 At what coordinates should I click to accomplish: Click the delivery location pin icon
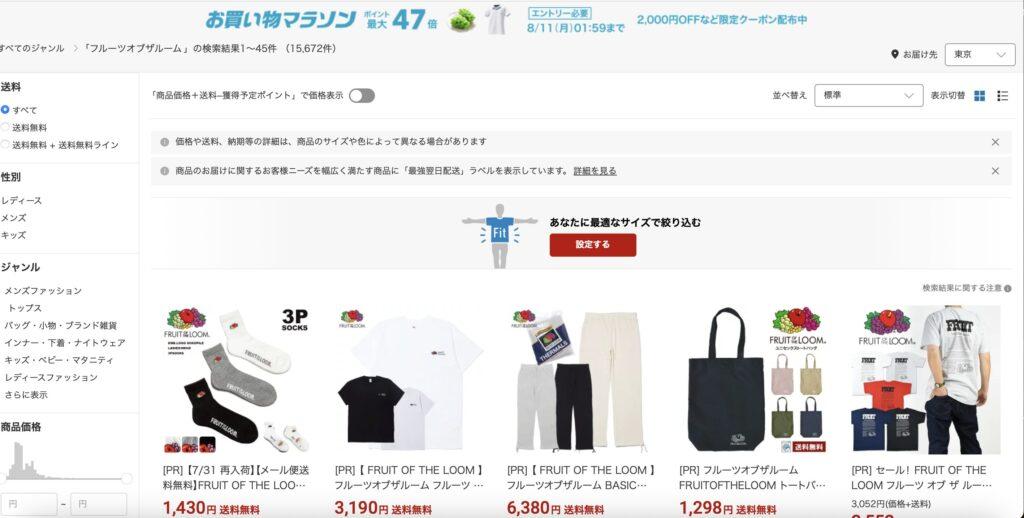(895, 54)
